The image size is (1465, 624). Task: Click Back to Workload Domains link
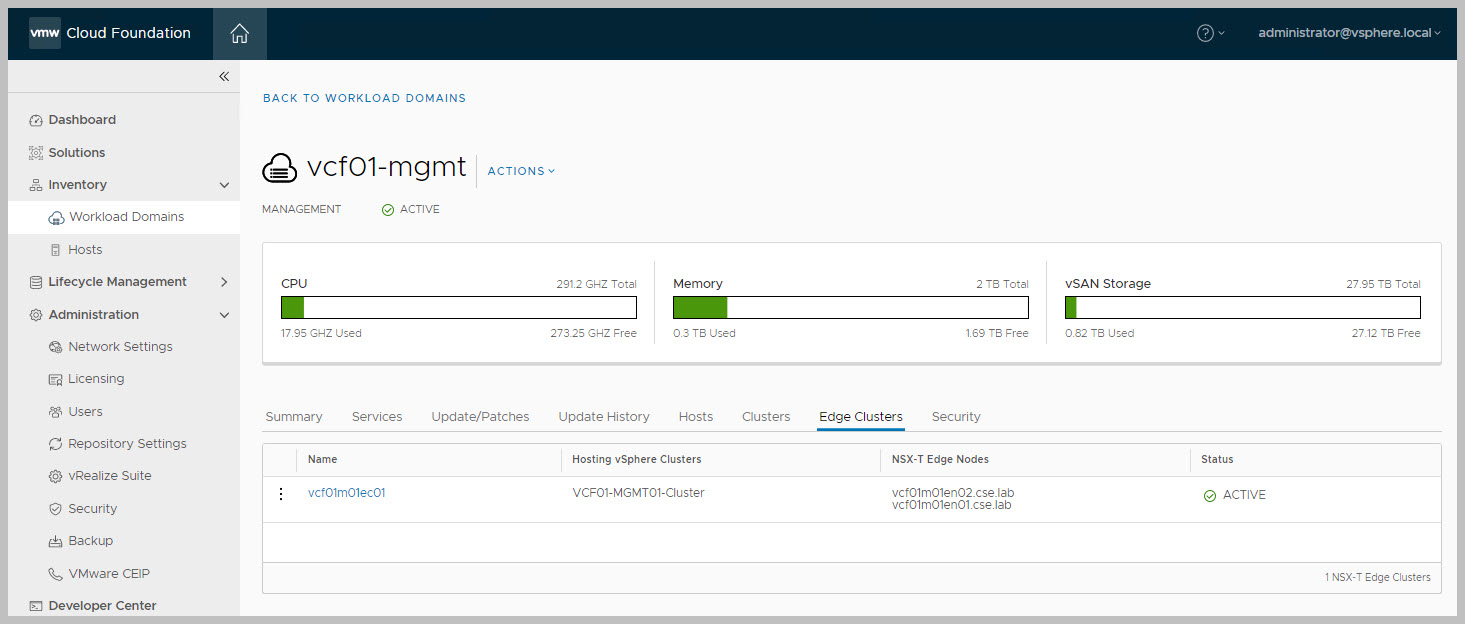pos(364,98)
